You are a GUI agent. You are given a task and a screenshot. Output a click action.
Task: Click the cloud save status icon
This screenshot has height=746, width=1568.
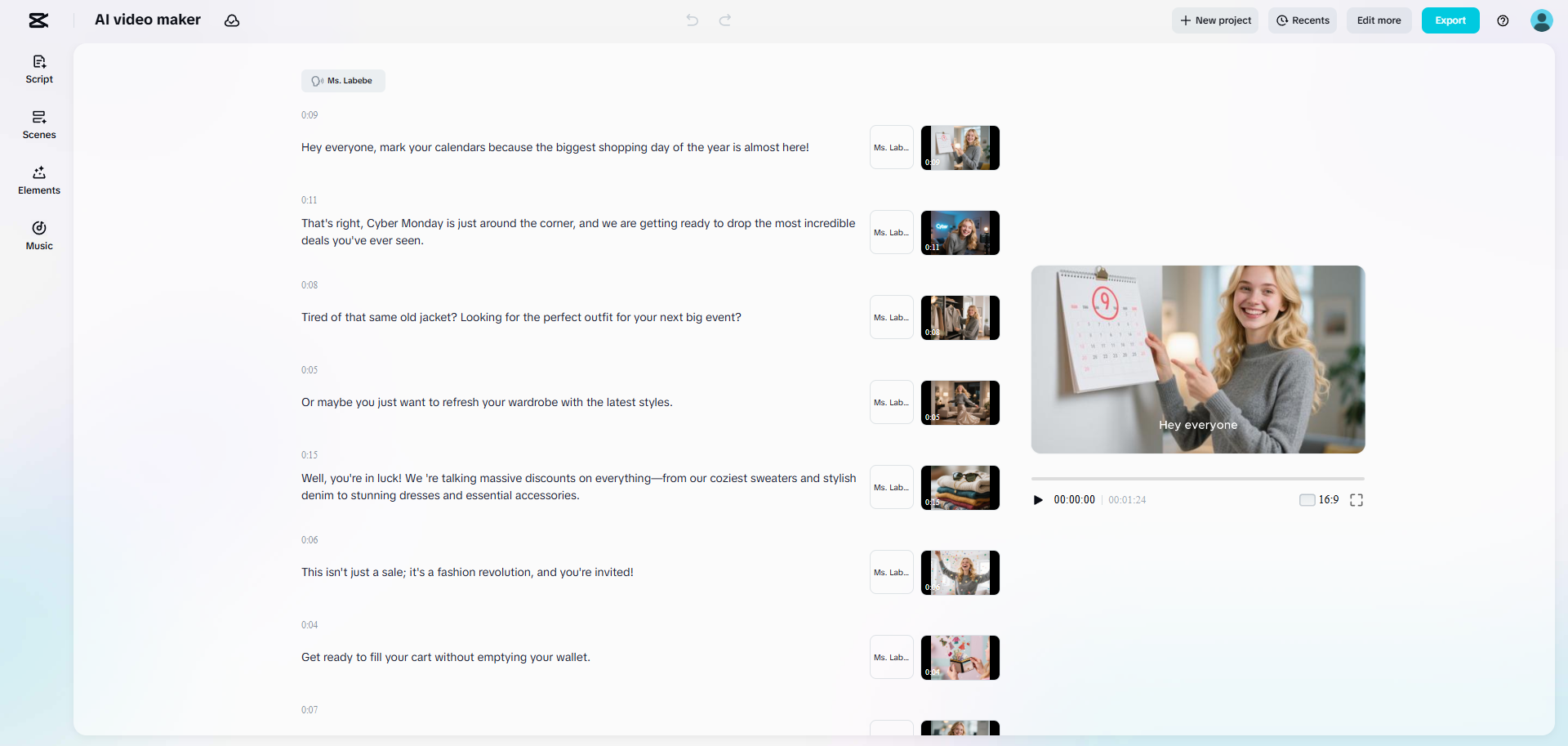(x=232, y=20)
